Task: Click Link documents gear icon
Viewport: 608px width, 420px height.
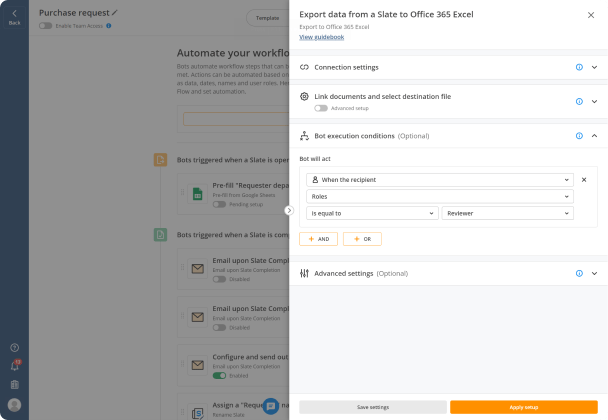Action: (x=304, y=97)
